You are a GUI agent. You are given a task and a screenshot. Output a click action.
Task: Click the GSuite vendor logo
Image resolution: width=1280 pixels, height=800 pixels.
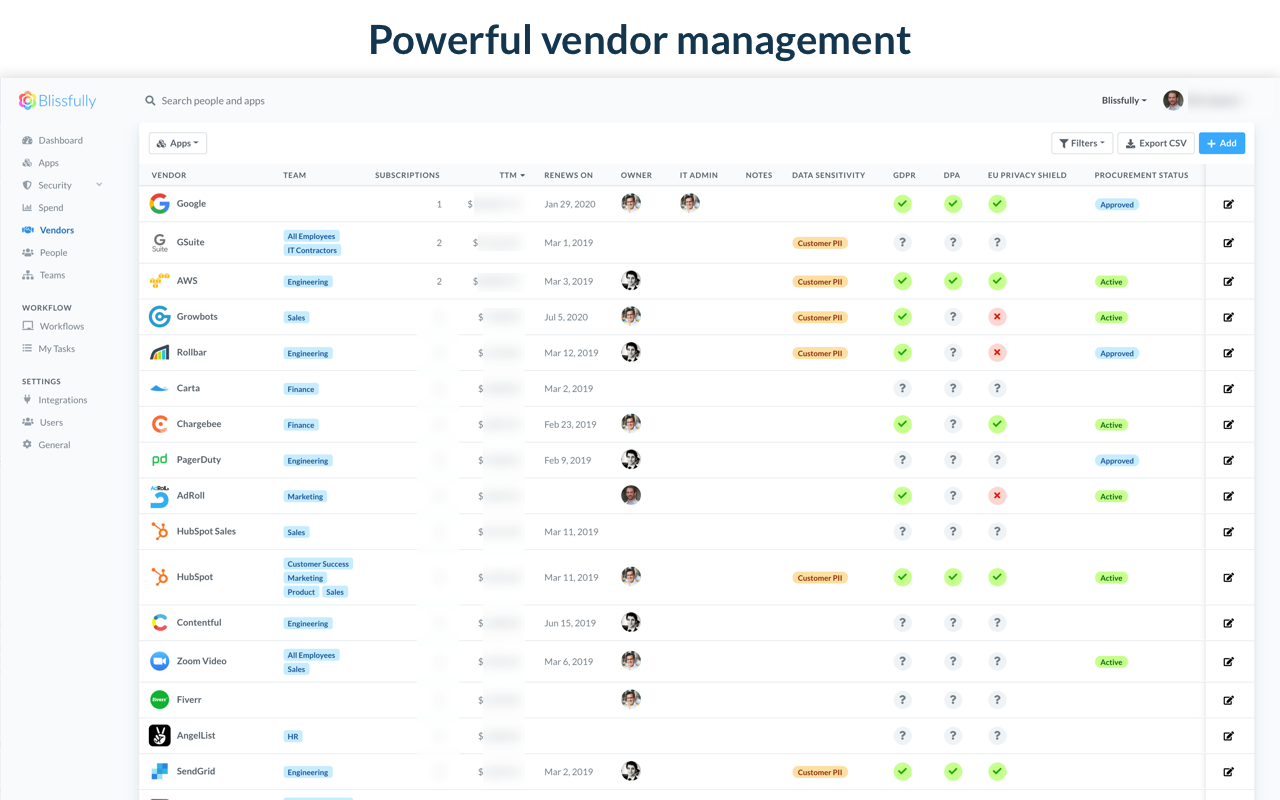click(160, 243)
